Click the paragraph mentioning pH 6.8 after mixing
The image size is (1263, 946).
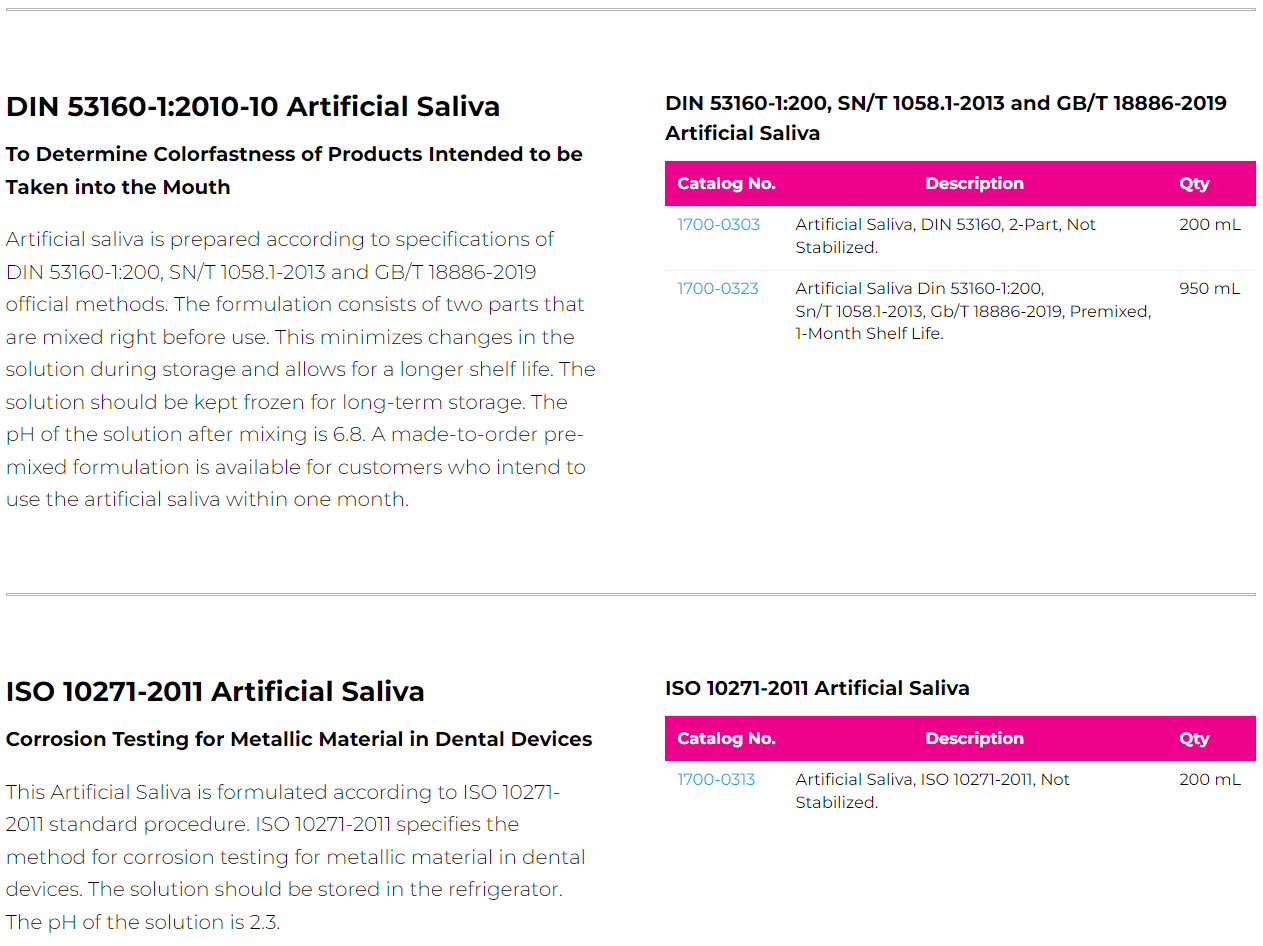pos(300,369)
